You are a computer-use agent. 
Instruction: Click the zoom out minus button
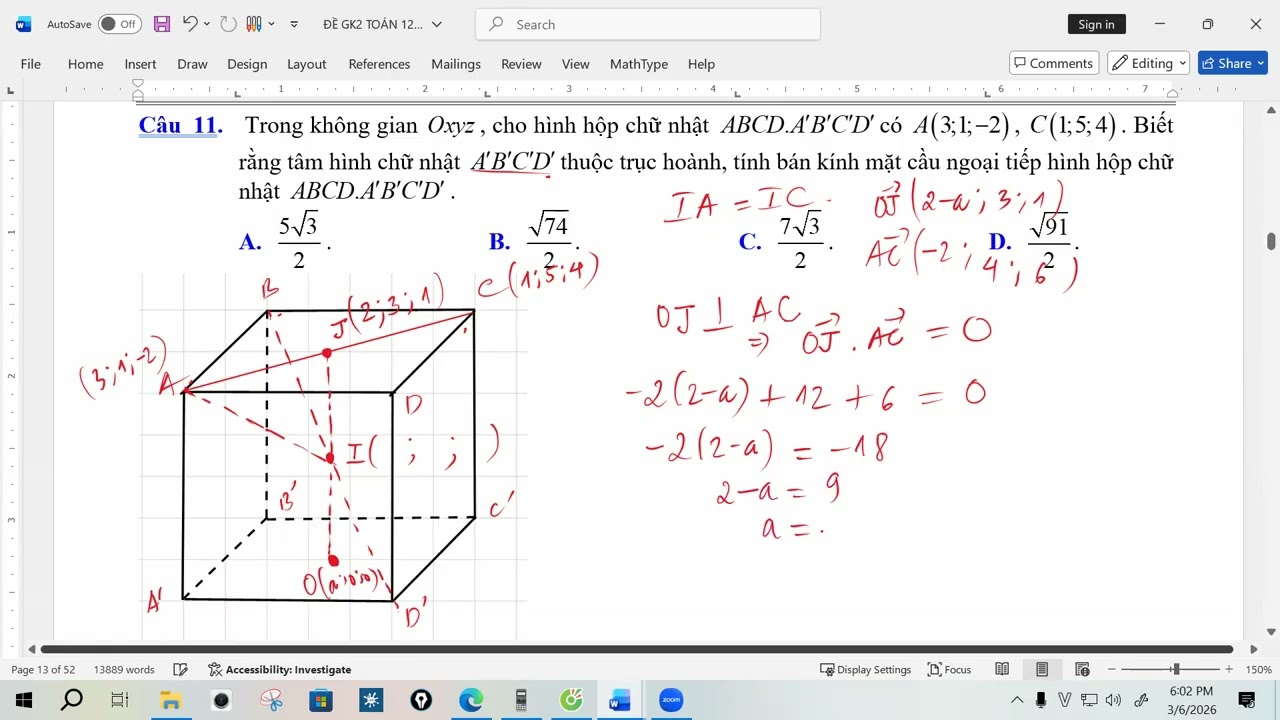(1111, 670)
